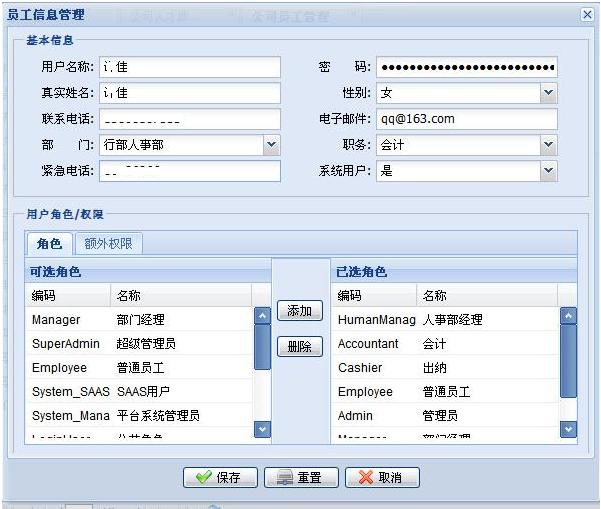Click the 添加 button
Screen dimensions: 601x509
click(x=300, y=311)
